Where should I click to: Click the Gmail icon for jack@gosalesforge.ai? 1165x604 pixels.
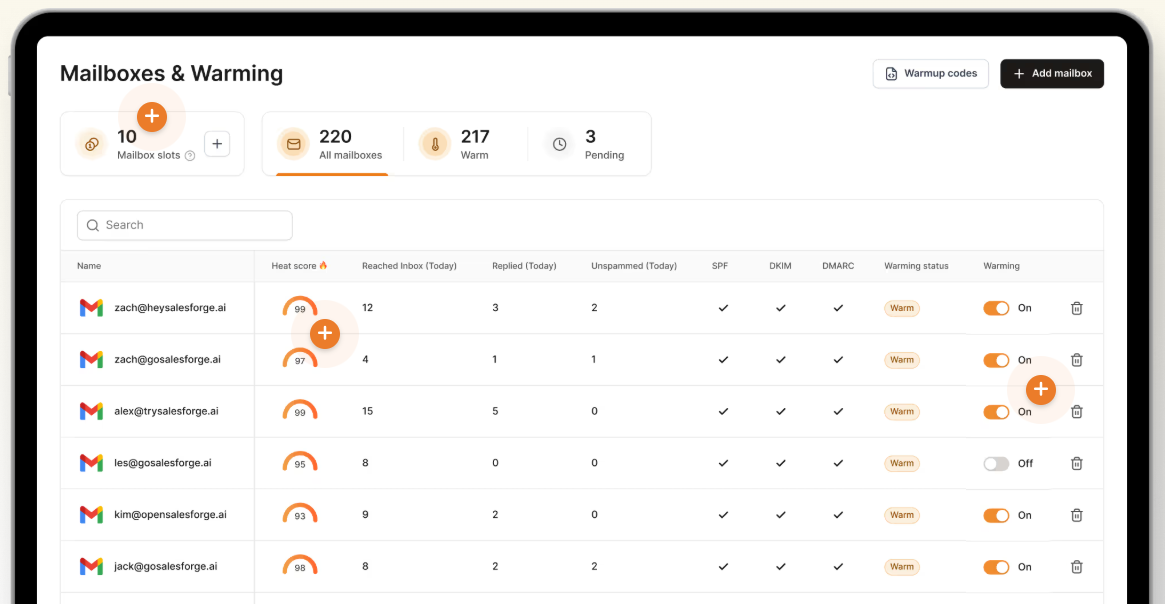click(91, 566)
